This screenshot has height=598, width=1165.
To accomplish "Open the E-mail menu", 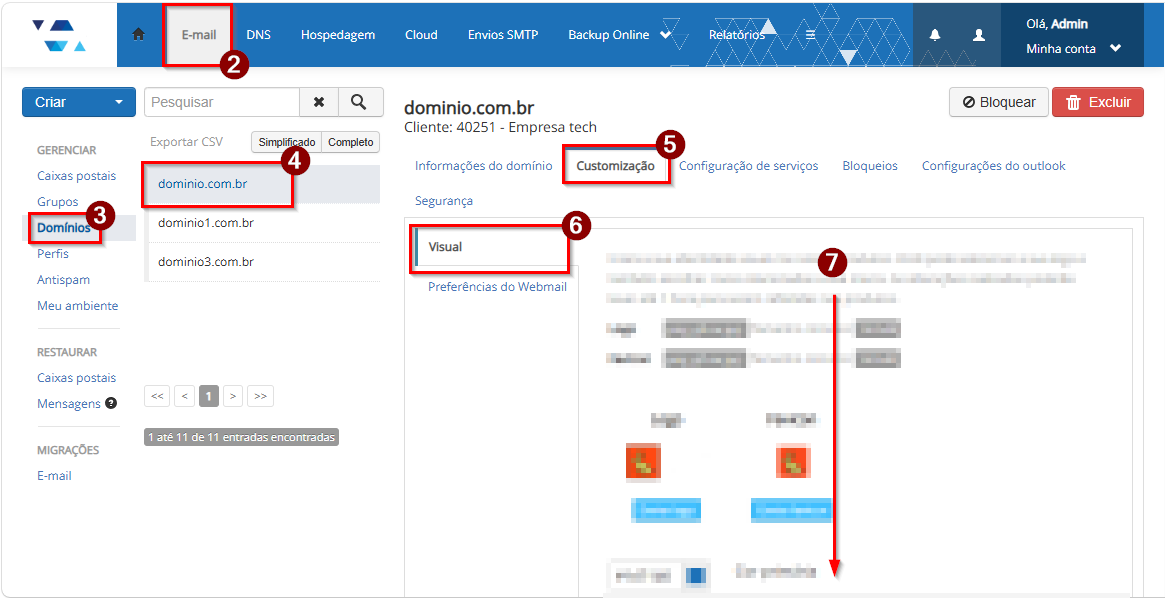I will (x=198, y=35).
